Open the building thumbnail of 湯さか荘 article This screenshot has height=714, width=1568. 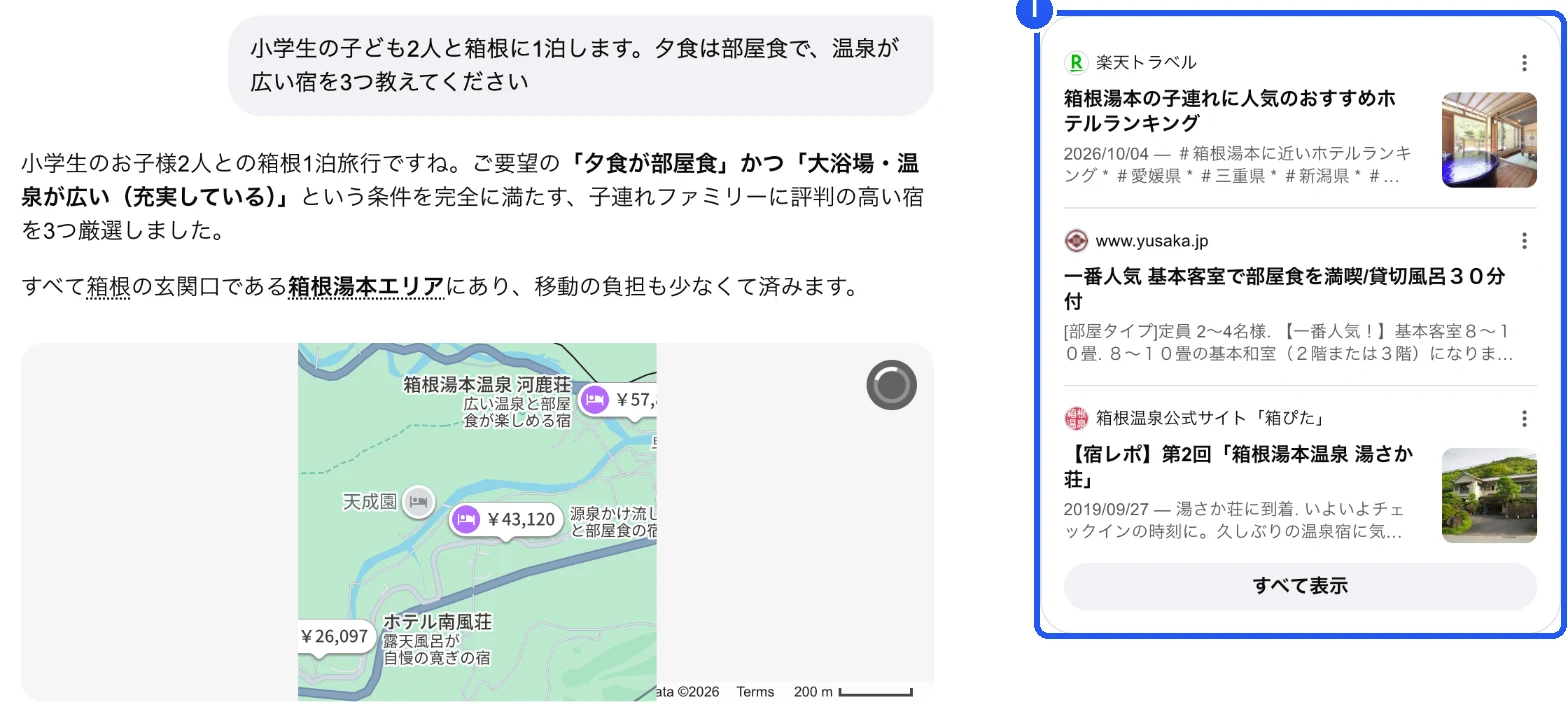[1489, 495]
